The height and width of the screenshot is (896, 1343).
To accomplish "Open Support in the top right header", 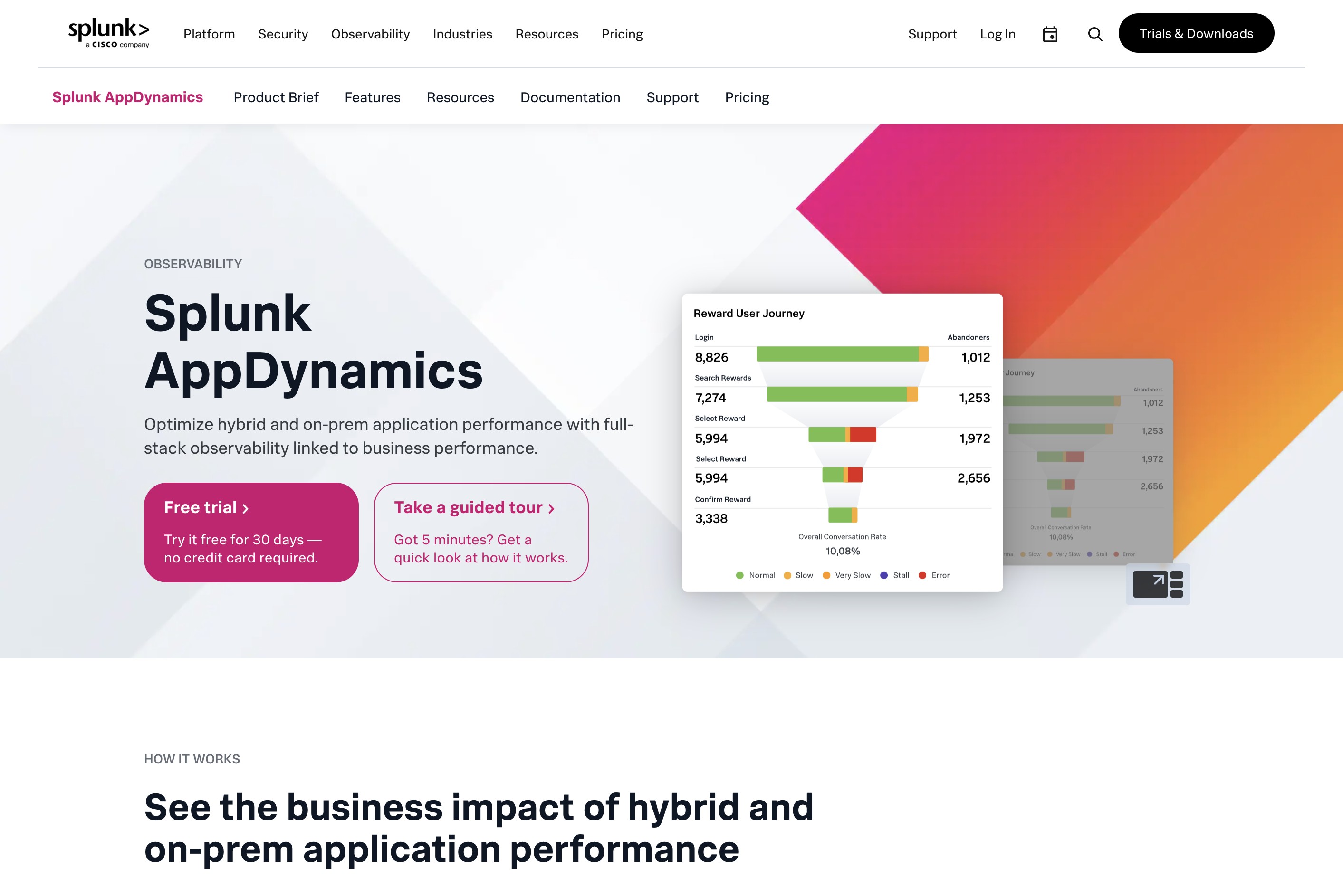I will coord(932,34).
